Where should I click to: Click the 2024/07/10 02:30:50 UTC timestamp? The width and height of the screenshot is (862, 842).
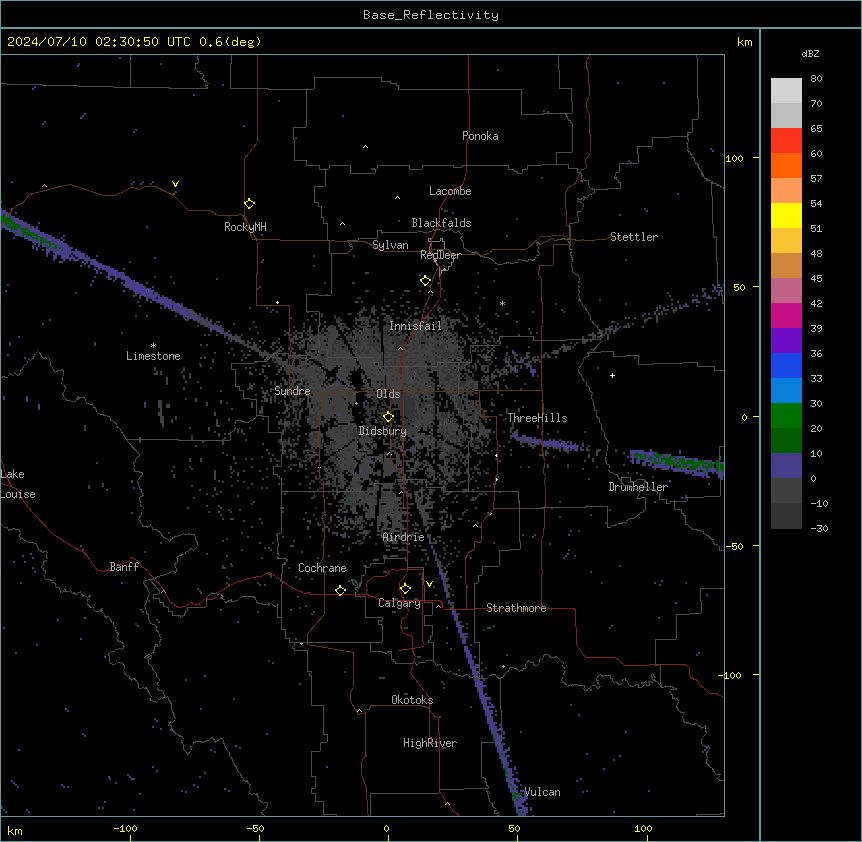point(98,42)
